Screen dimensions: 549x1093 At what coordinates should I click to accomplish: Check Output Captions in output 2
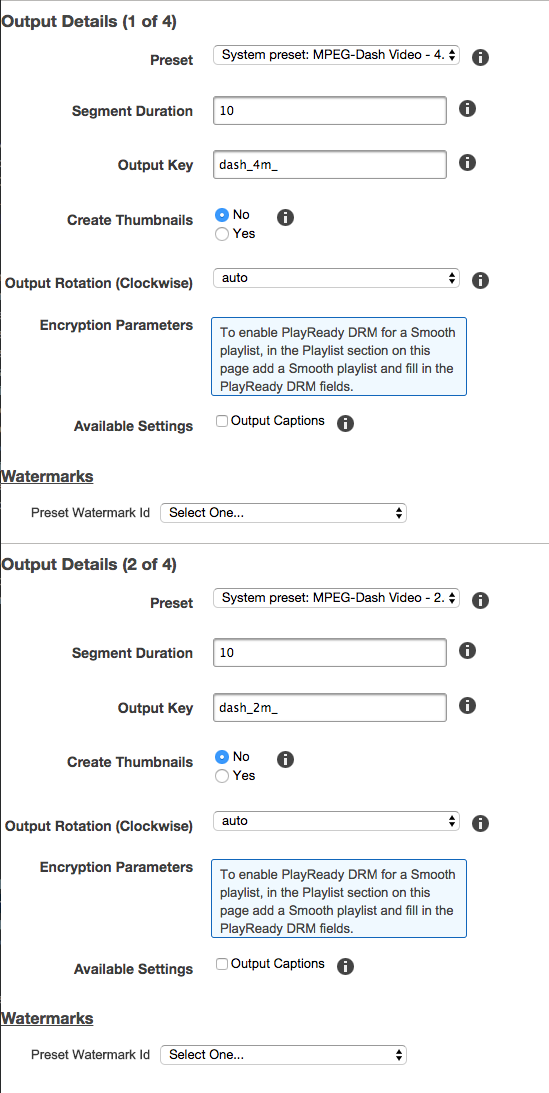pos(222,964)
